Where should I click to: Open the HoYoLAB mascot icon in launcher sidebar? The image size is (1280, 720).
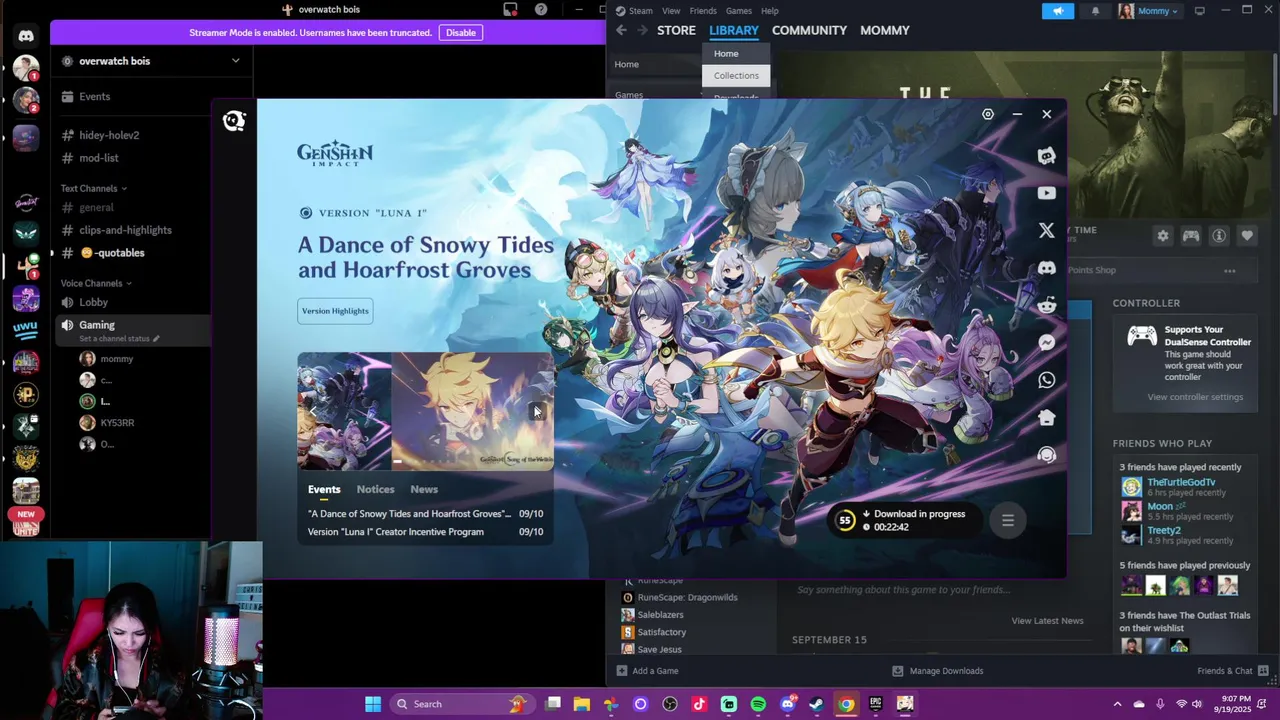(x=1046, y=155)
